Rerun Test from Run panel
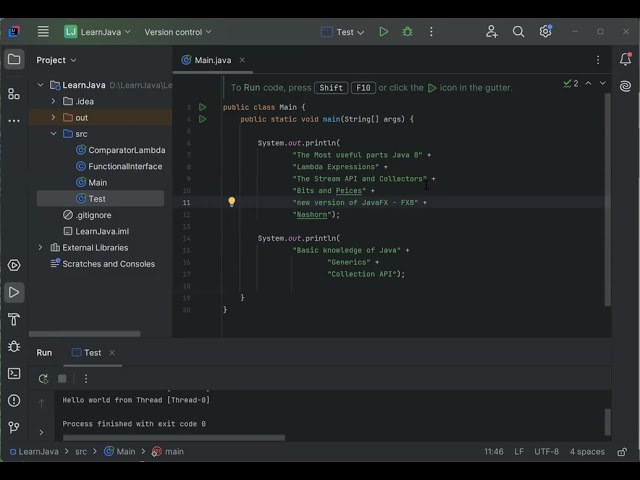The width and height of the screenshot is (640, 480). [x=43, y=379]
